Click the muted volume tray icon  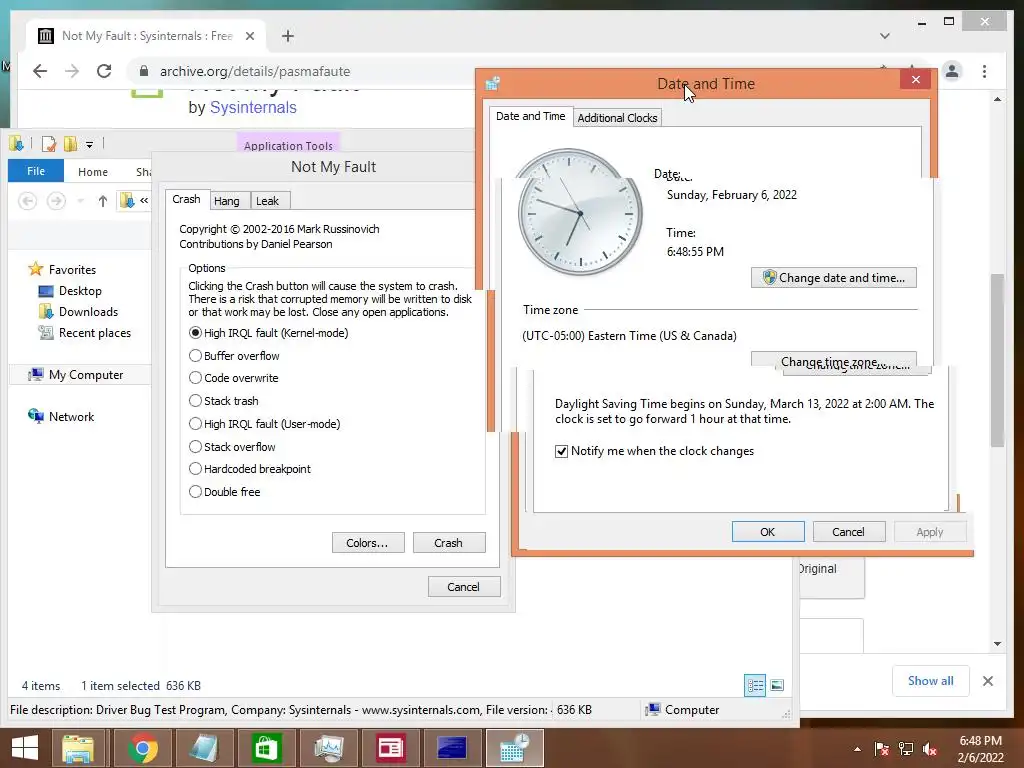click(x=930, y=749)
